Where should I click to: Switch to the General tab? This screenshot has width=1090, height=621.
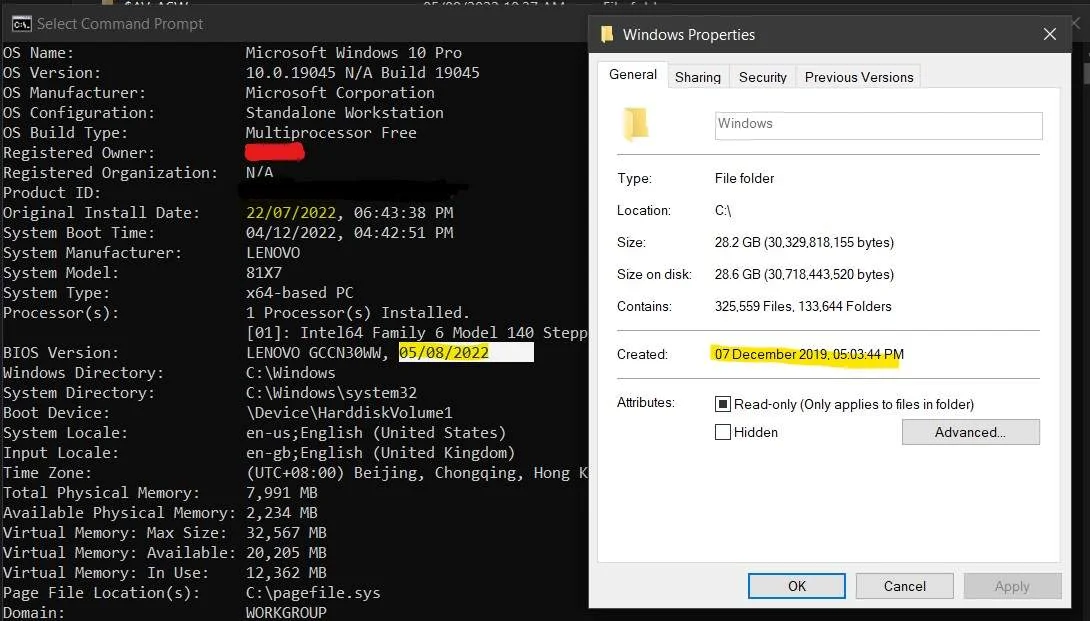tap(633, 74)
